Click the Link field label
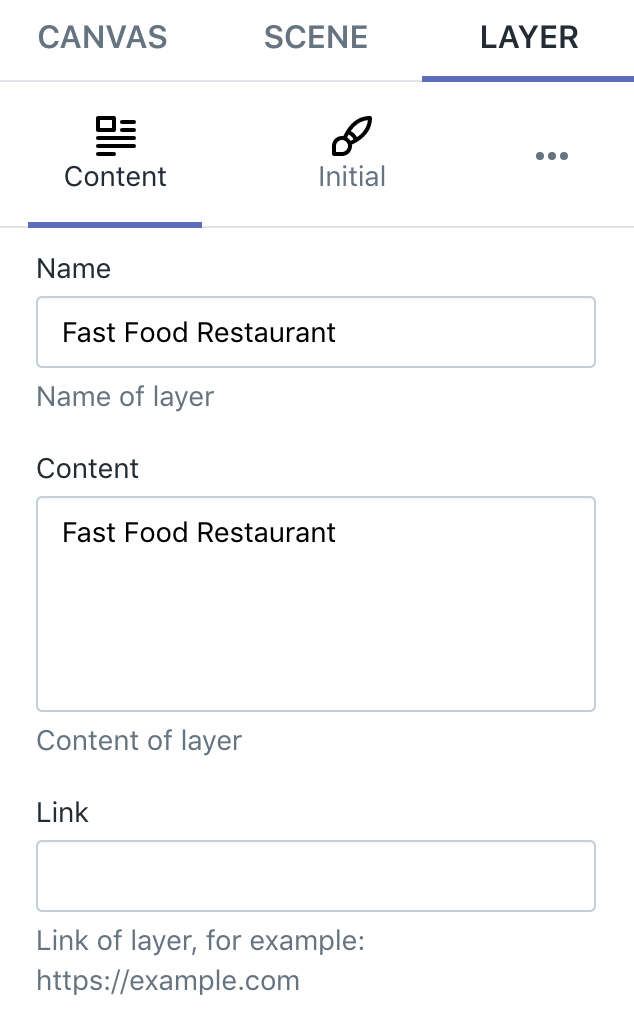This screenshot has width=634, height=1028. tap(63, 813)
